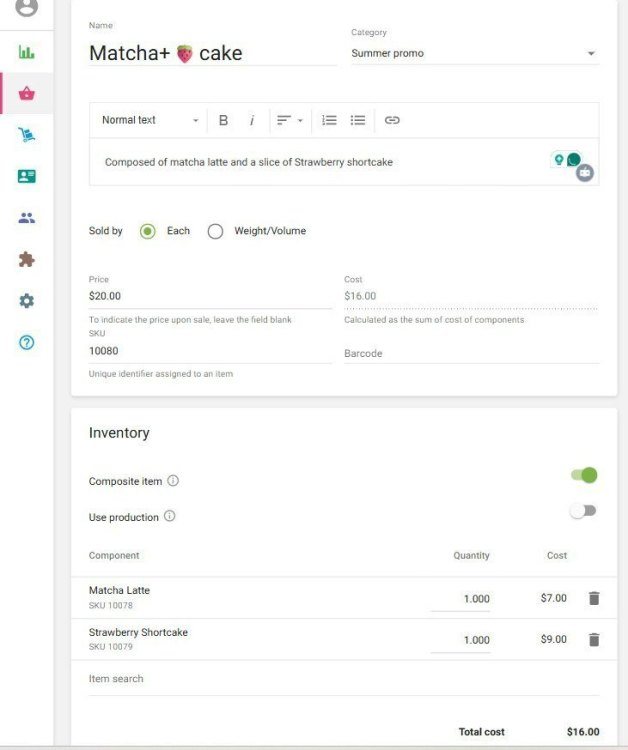Expand the text alignment dropdown

click(290, 120)
